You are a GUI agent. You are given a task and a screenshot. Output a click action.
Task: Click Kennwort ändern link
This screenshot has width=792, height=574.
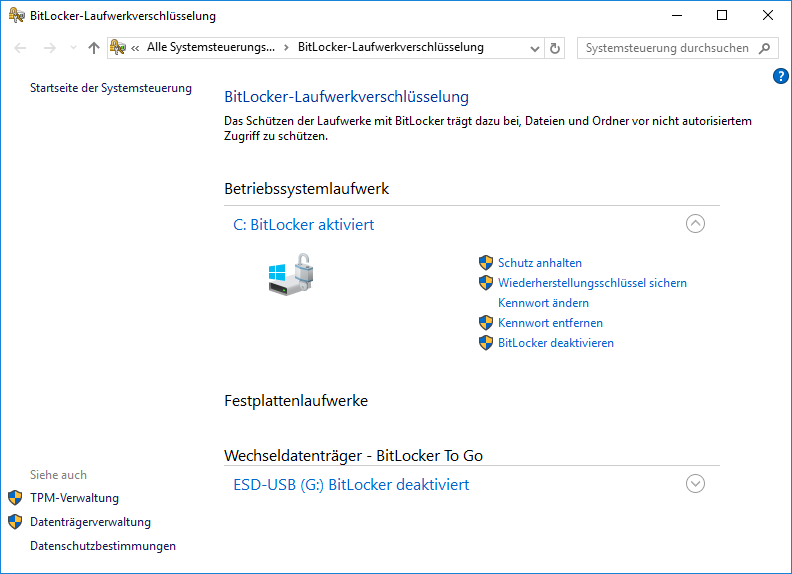tap(543, 303)
